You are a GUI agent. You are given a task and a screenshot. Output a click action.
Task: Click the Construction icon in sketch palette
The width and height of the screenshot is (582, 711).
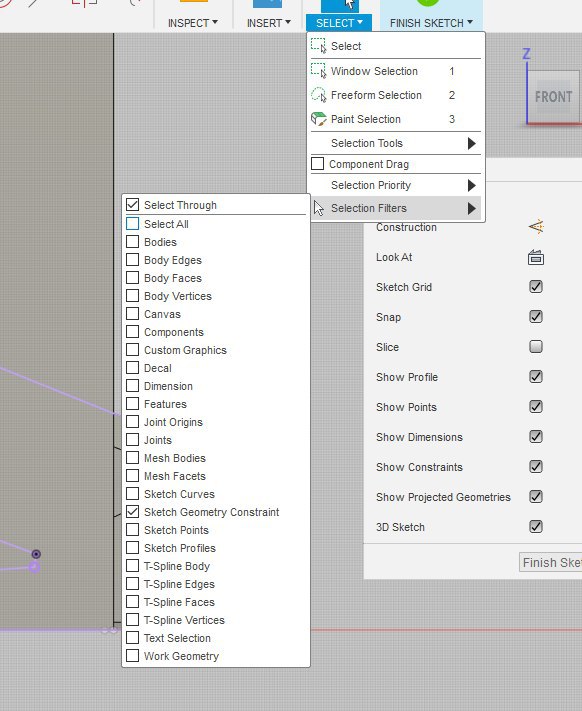click(536, 226)
